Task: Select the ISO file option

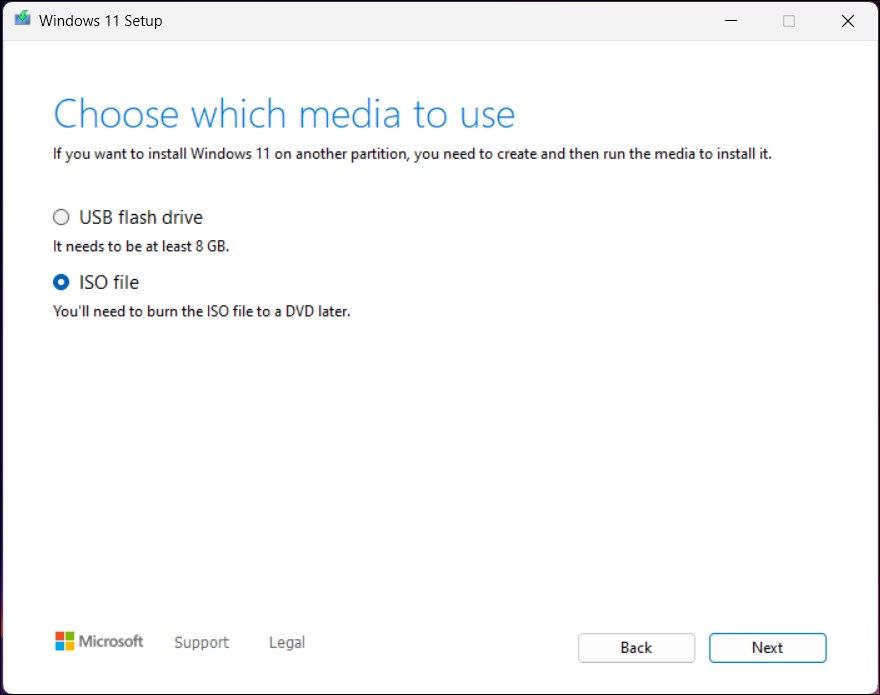Action: pyautogui.click(x=61, y=282)
